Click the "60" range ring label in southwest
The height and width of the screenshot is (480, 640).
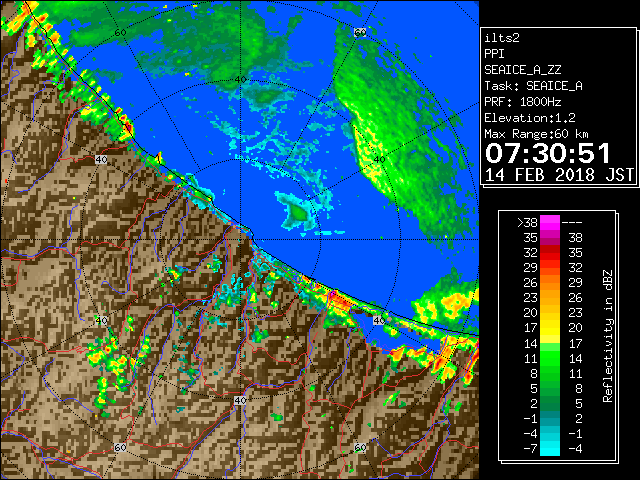pyautogui.click(x=120, y=447)
